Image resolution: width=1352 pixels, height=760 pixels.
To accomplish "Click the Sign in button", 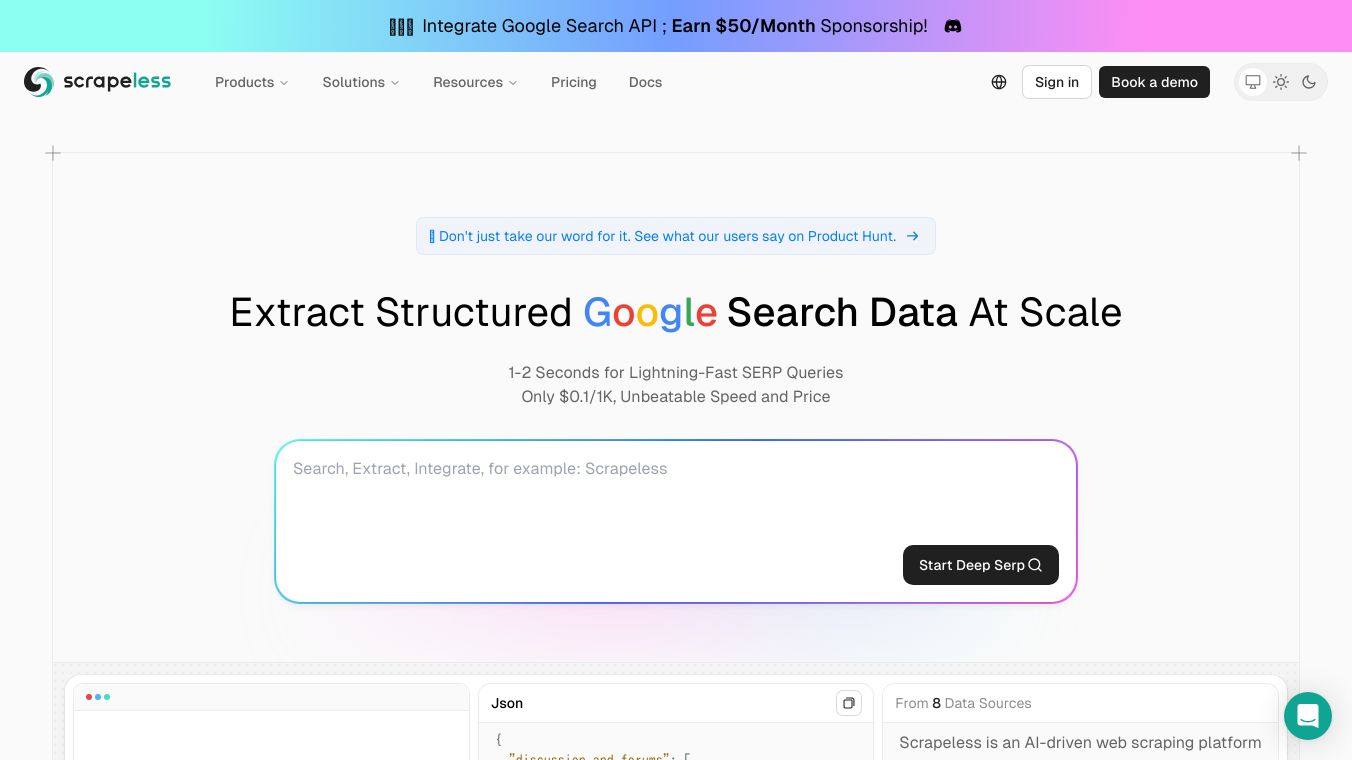I will (1057, 82).
